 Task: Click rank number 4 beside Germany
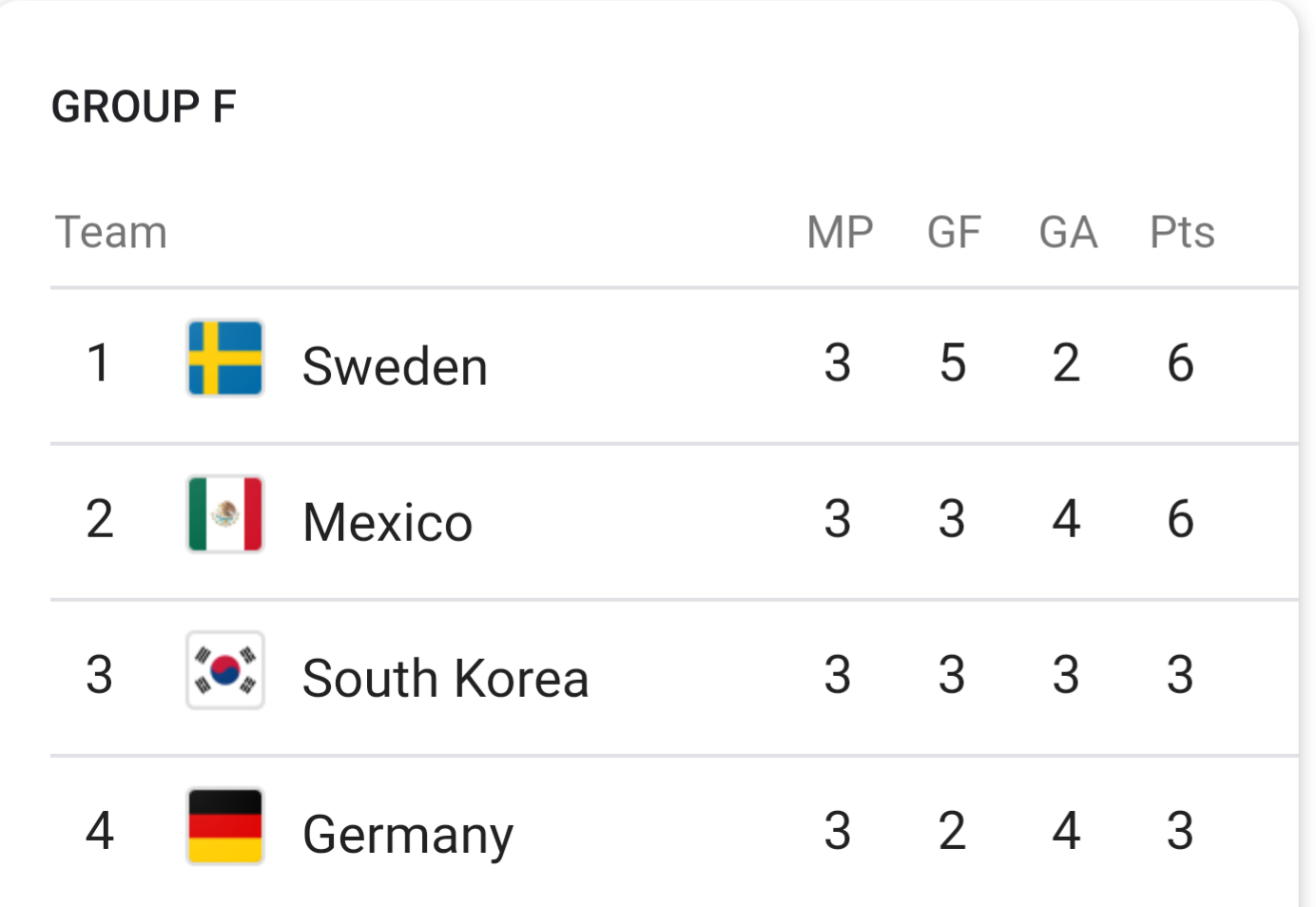100,830
